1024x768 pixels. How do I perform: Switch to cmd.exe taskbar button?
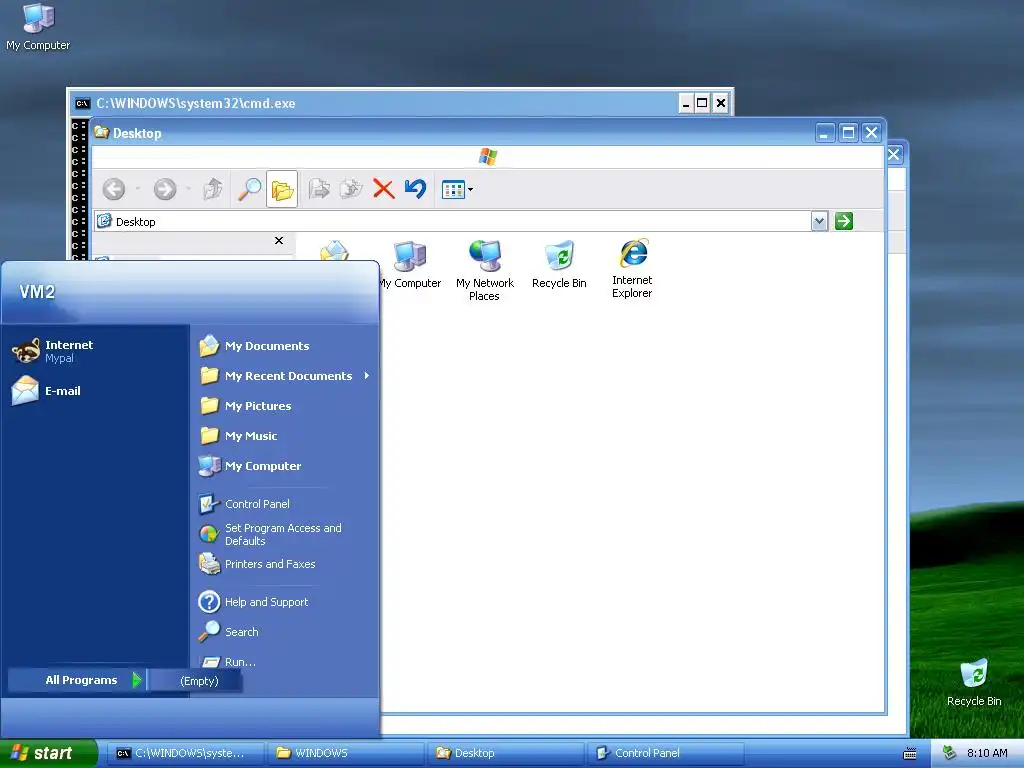click(185, 753)
